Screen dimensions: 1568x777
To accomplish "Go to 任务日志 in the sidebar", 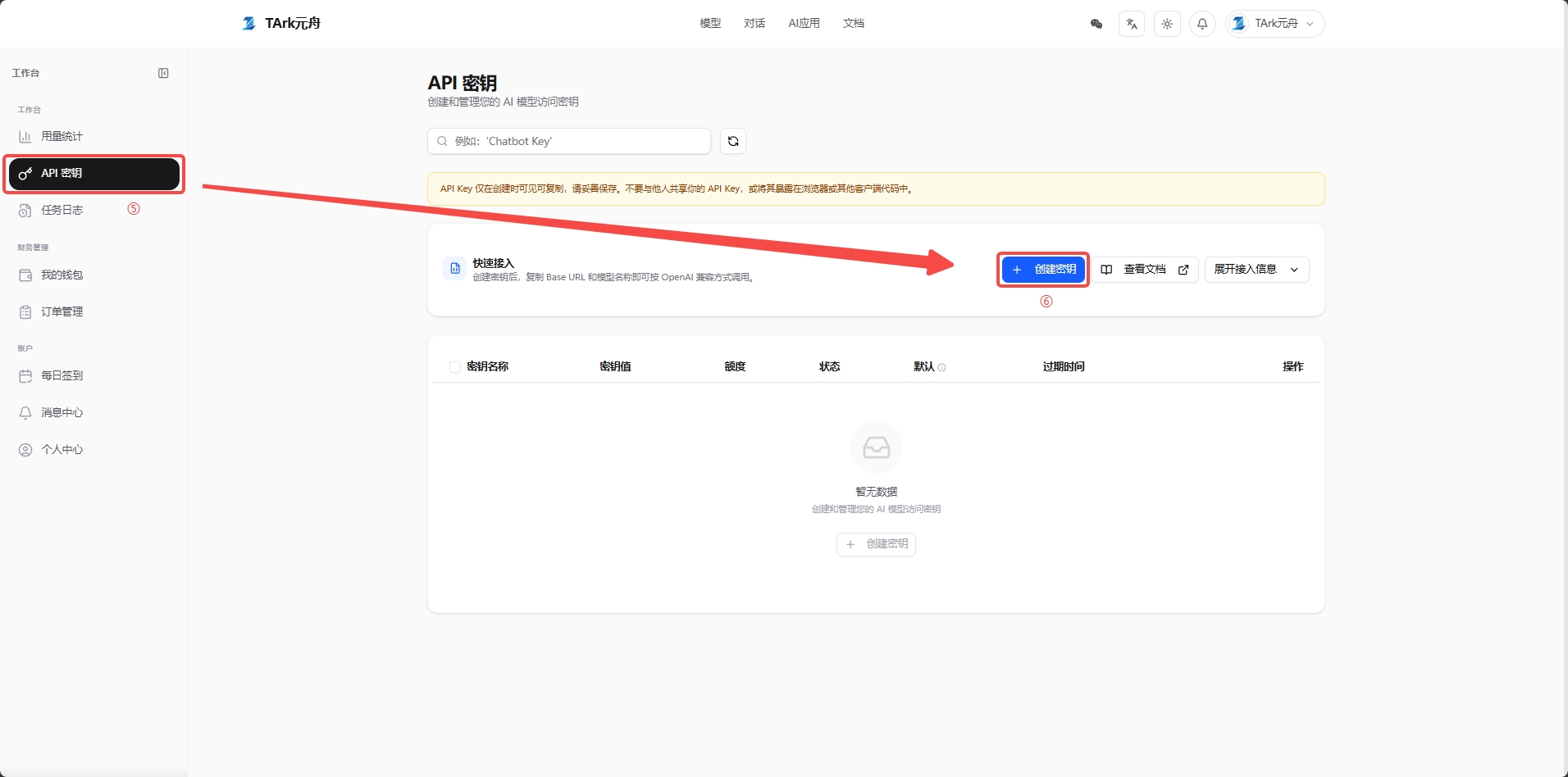I will [x=94, y=210].
